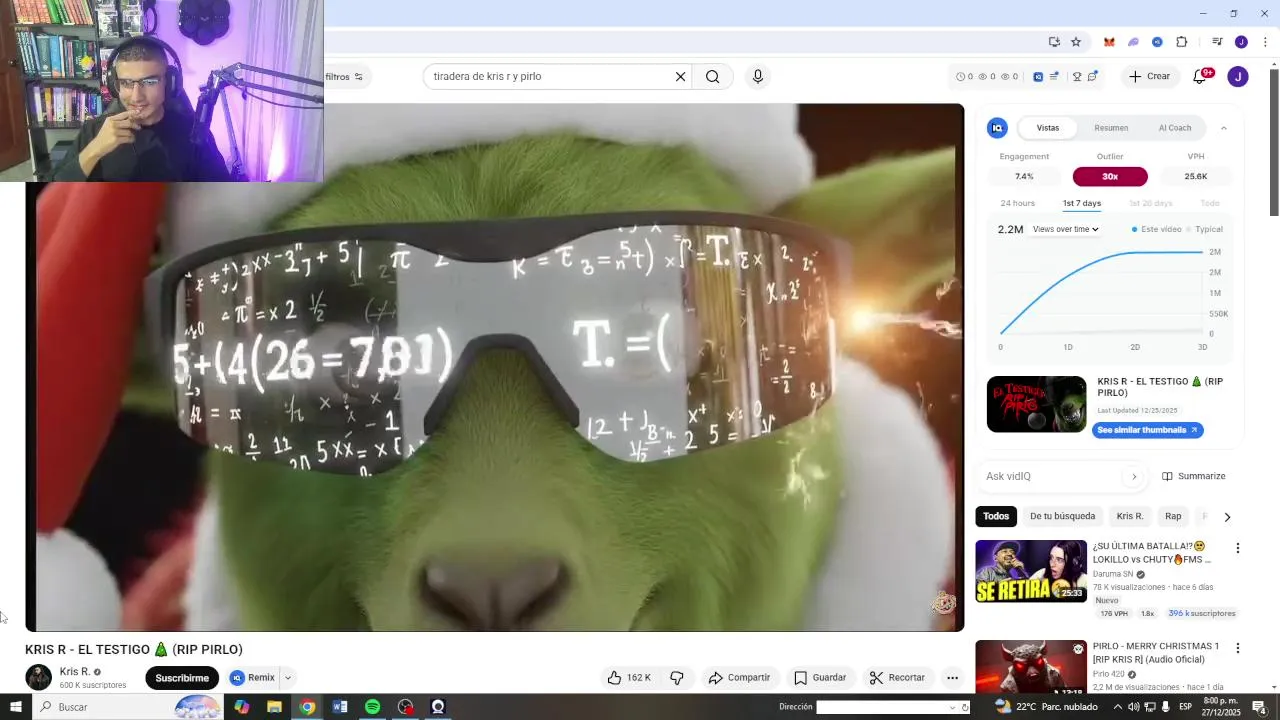Open Spotify from the taskbar
The width and height of the screenshot is (1280, 720).
pyautogui.click(x=372, y=707)
